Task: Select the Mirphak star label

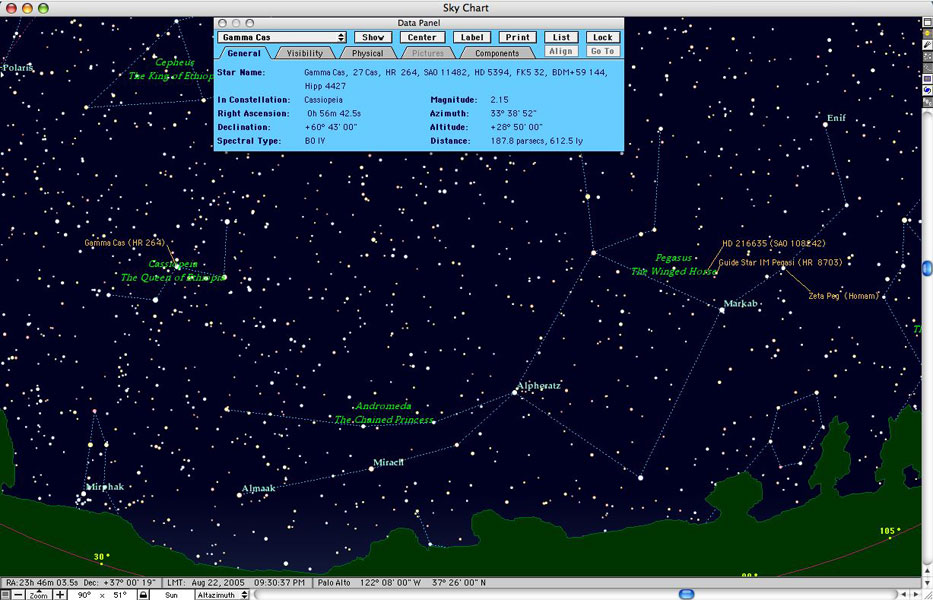Action: coord(105,487)
